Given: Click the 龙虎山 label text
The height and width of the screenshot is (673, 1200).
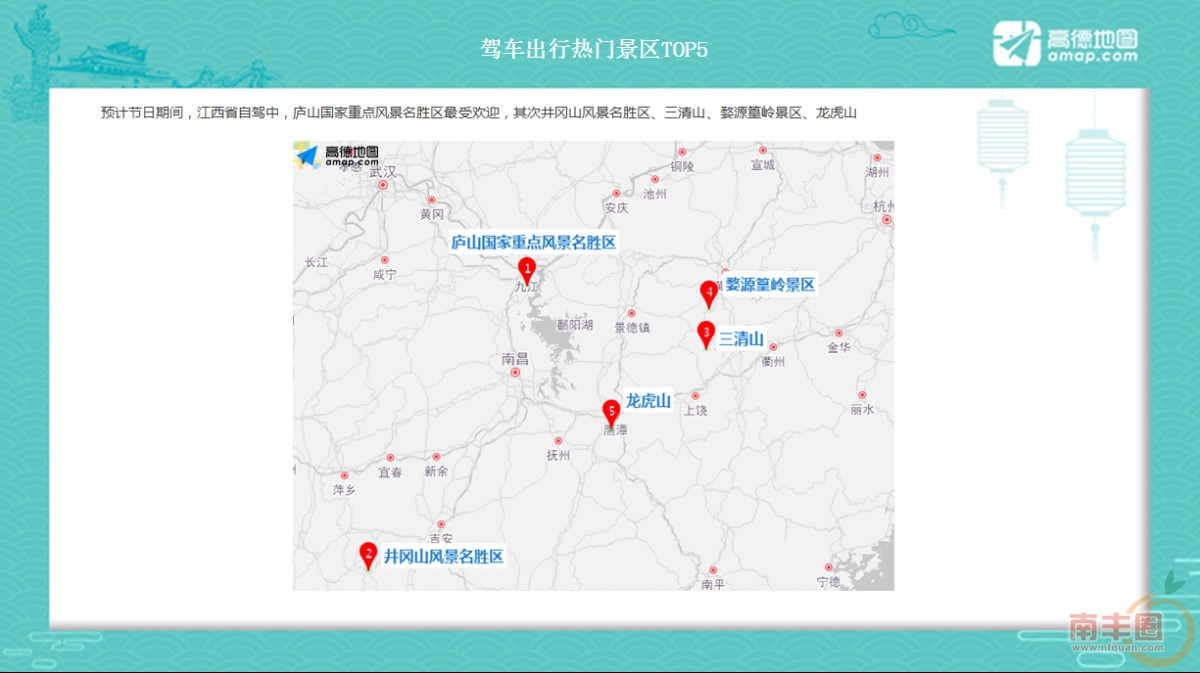Looking at the screenshot, I should (x=648, y=401).
